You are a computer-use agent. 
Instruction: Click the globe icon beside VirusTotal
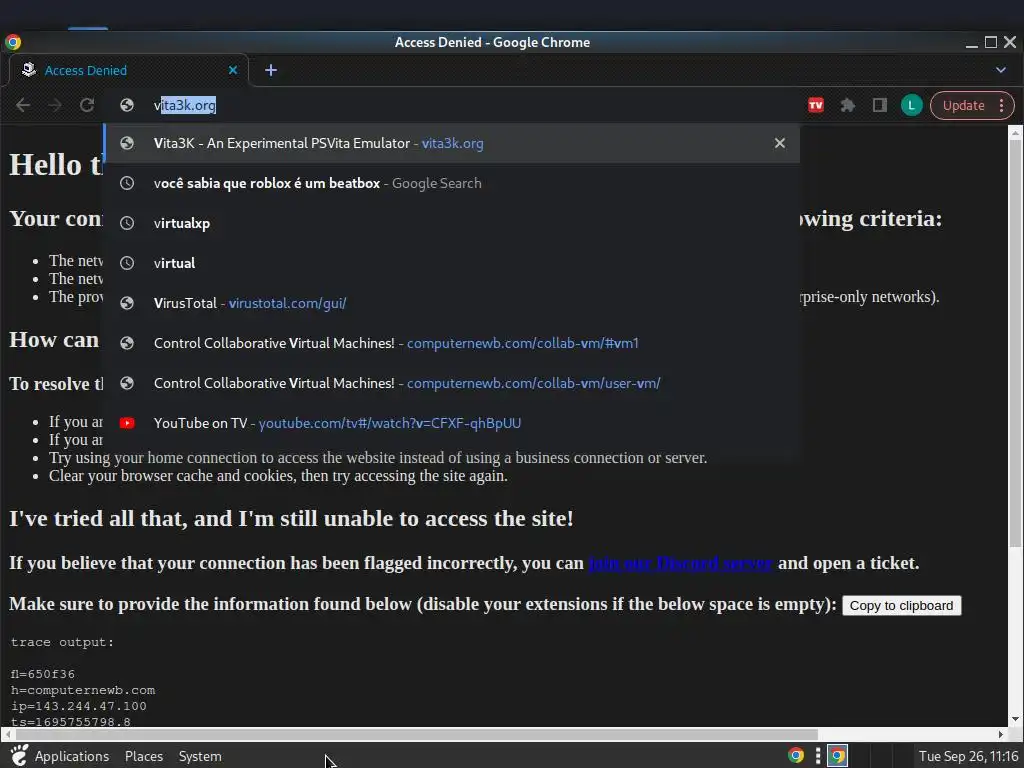click(127, 303)
